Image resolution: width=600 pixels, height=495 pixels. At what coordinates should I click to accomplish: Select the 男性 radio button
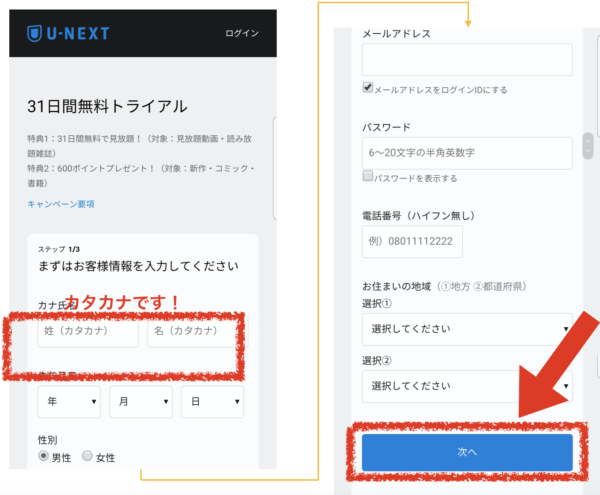43,456
